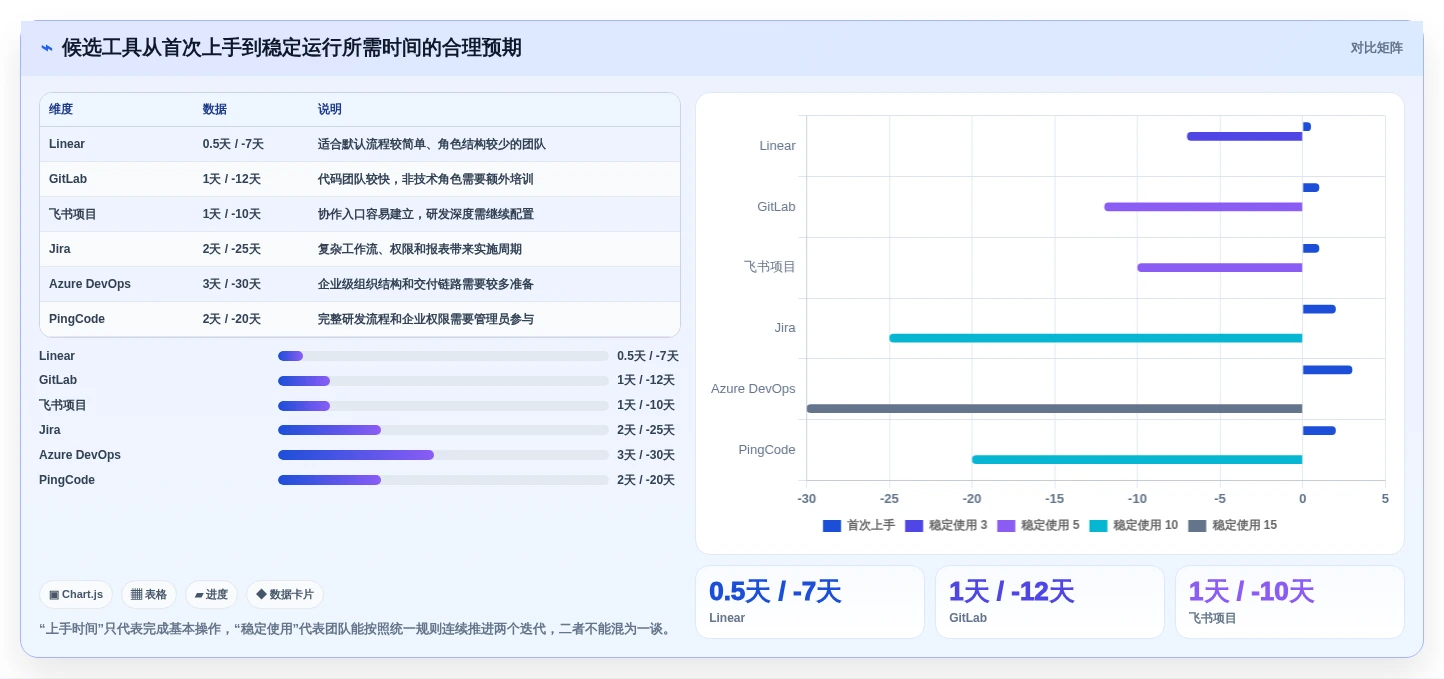This screenshot has height=679, width=1444.
Task: Click the 飞书项目 purple chart bar
Action: tap(1219, 268)
